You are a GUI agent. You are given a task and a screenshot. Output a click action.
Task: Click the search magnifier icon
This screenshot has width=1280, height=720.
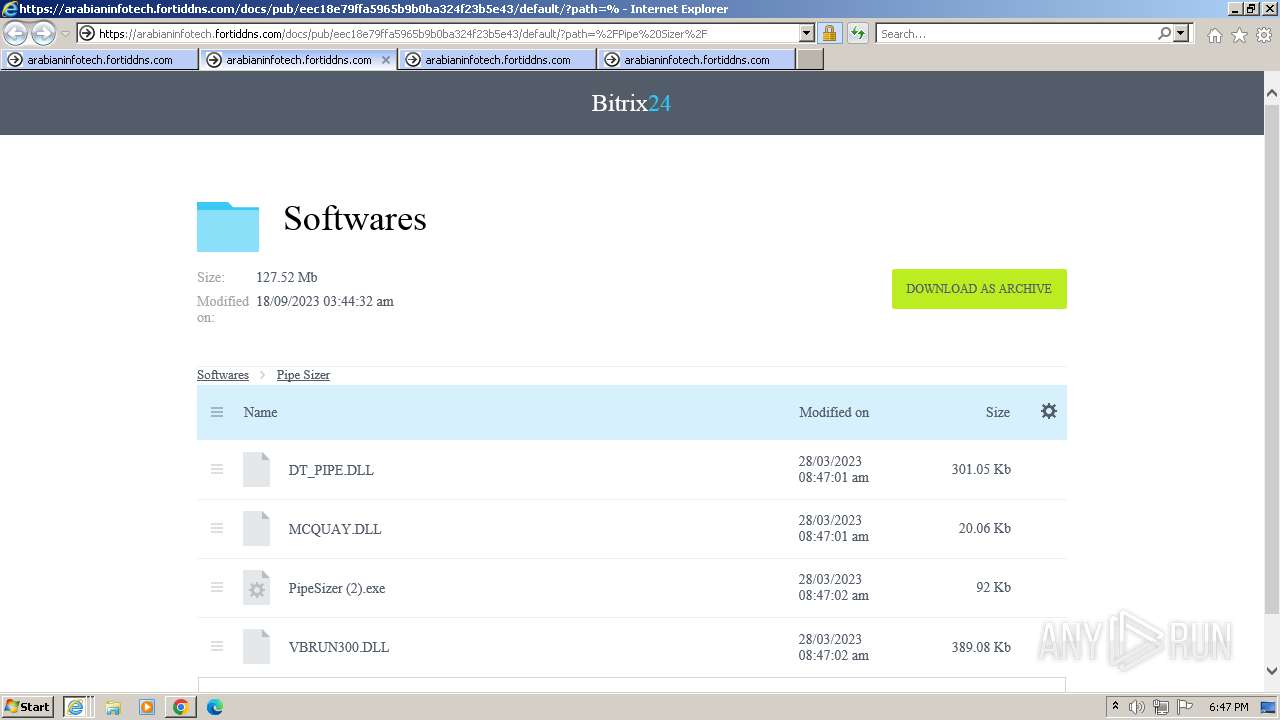click(x=1164, y=33)
